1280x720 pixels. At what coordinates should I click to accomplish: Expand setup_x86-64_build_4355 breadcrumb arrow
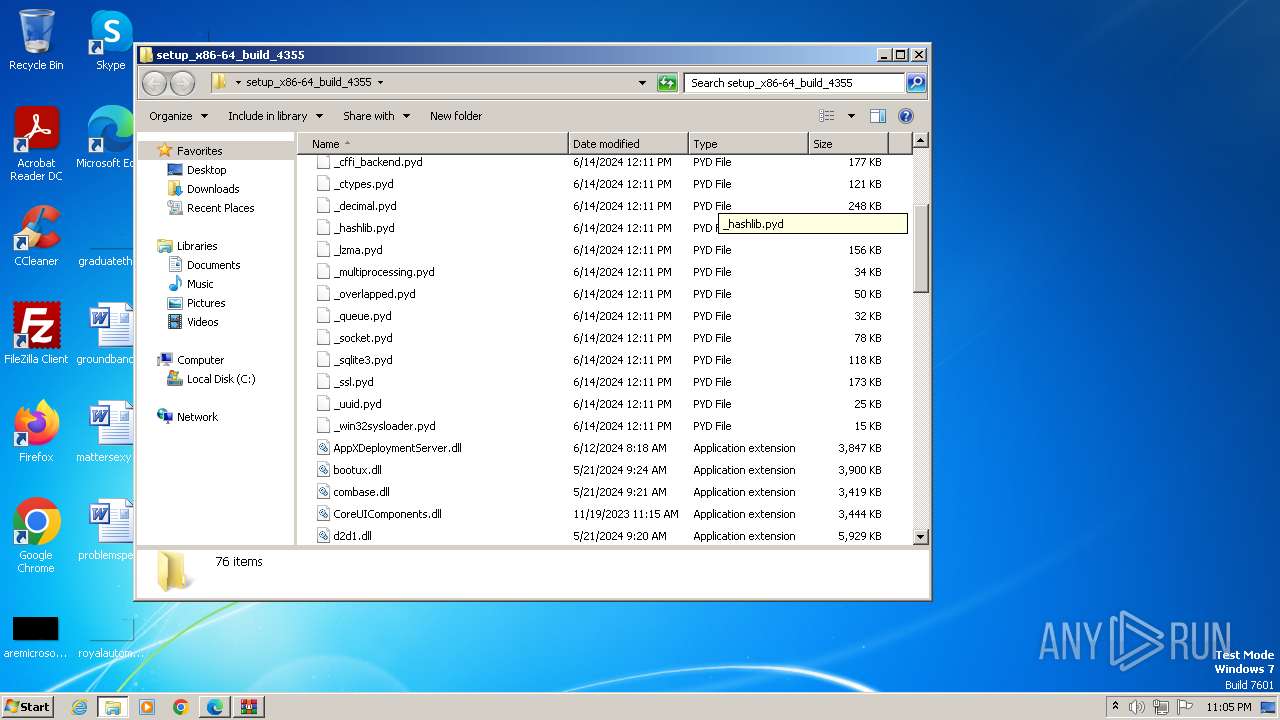(380, 83)
